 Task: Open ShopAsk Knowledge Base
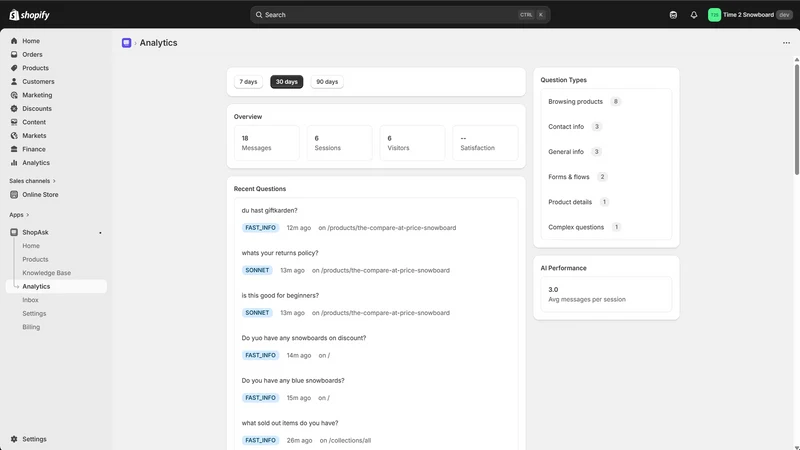46,273
